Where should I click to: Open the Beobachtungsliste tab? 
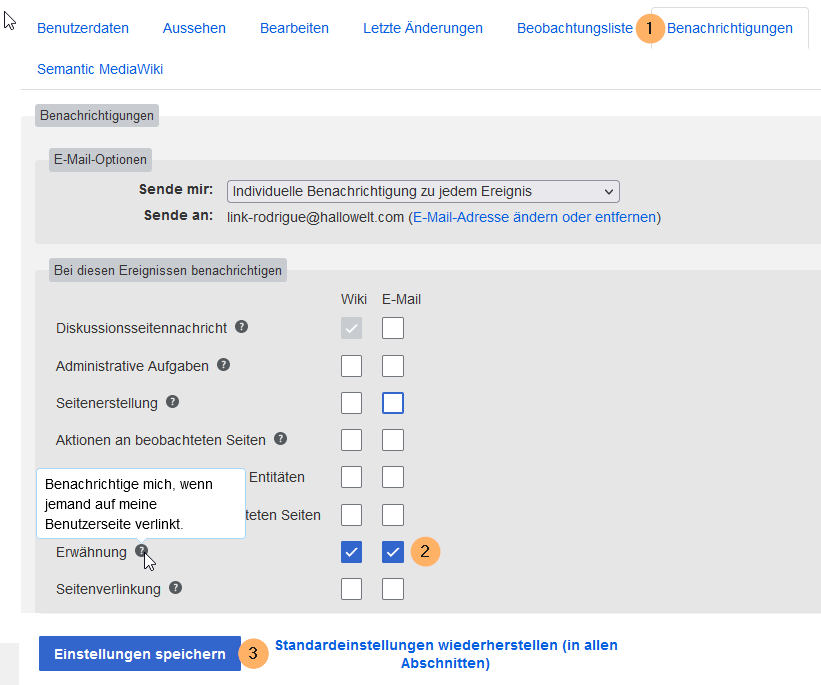pyautogui.click(x=574, y=28)
